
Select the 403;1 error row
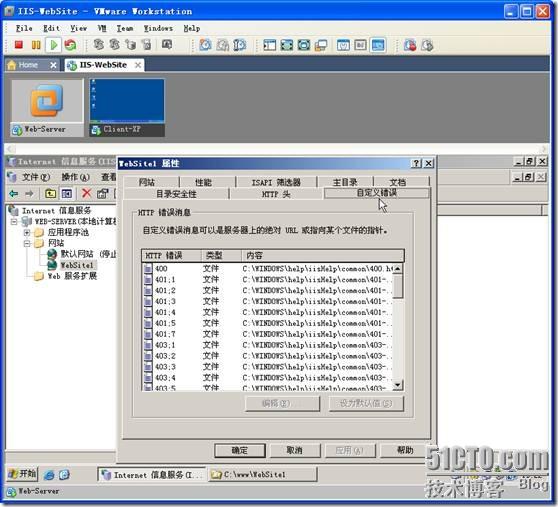click(268, 345)
